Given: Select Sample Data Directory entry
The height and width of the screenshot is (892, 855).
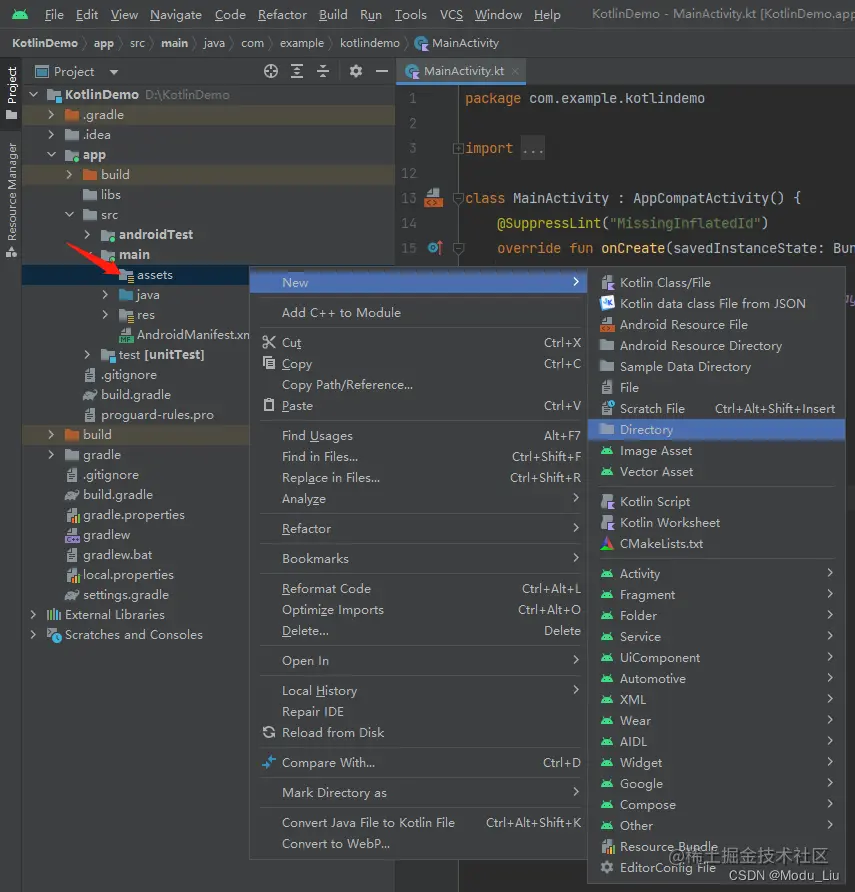Looking at the screenshot, I should (x=716, y=367).
